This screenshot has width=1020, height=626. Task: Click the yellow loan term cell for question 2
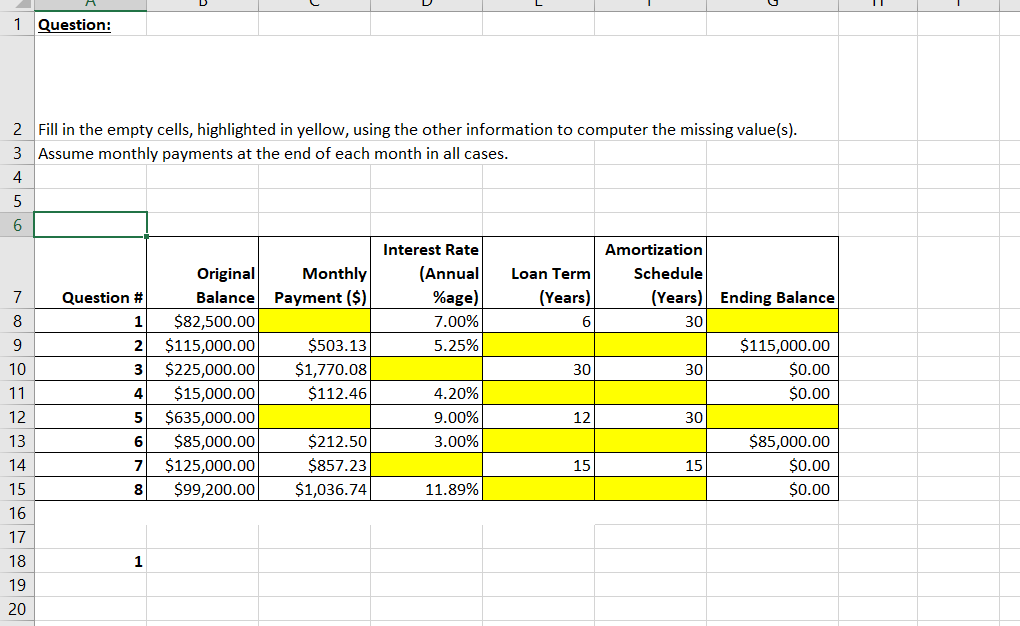click(539, 346)
